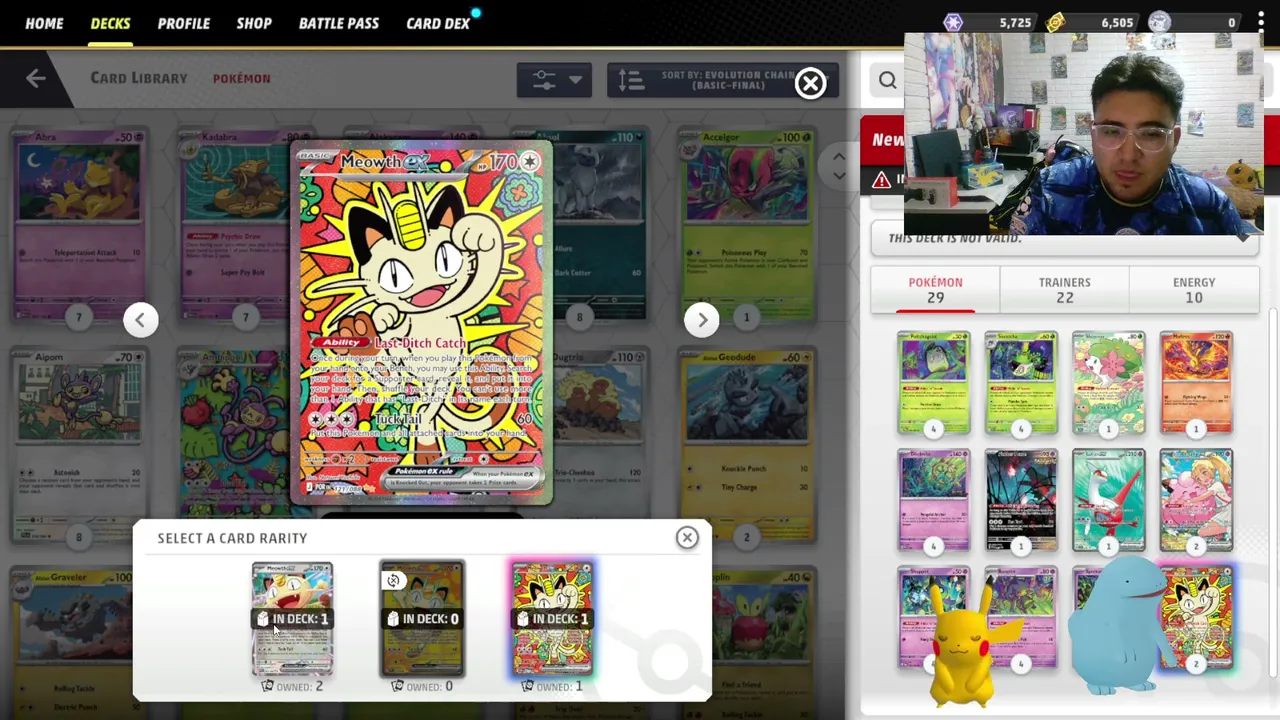Open the BATTLE PASS menu
Screen dimensions: 1280x720
(339, 23)
